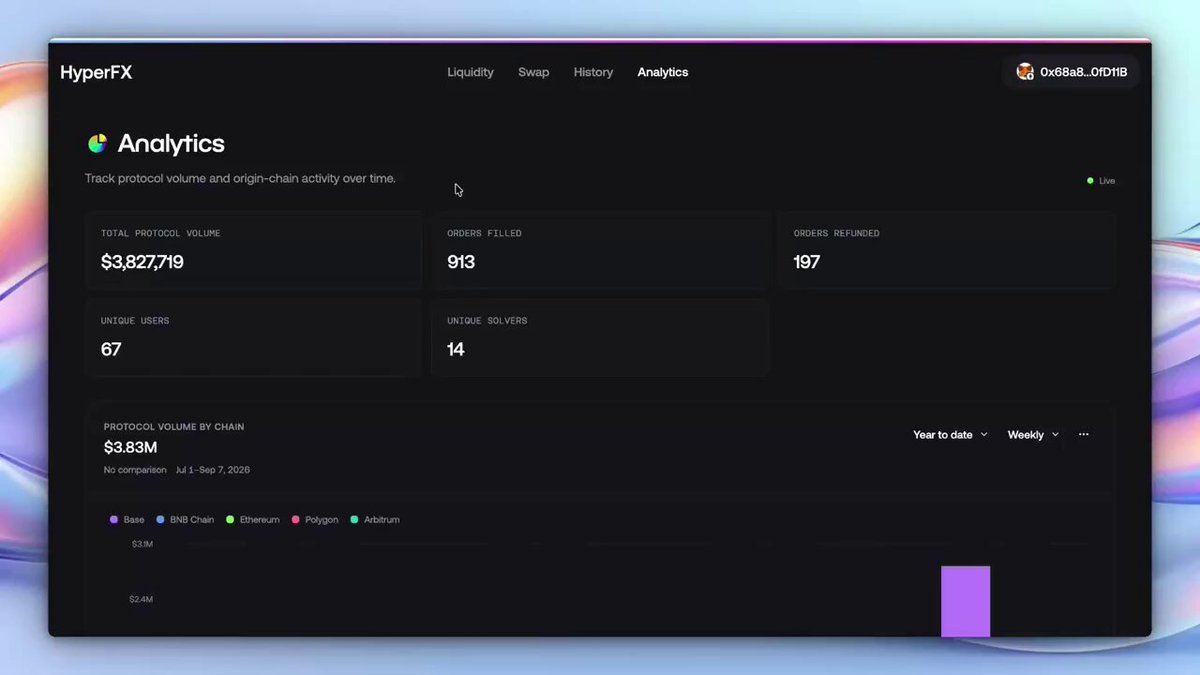
Task: Open the History tab
Action: click(x=593, y=72)
